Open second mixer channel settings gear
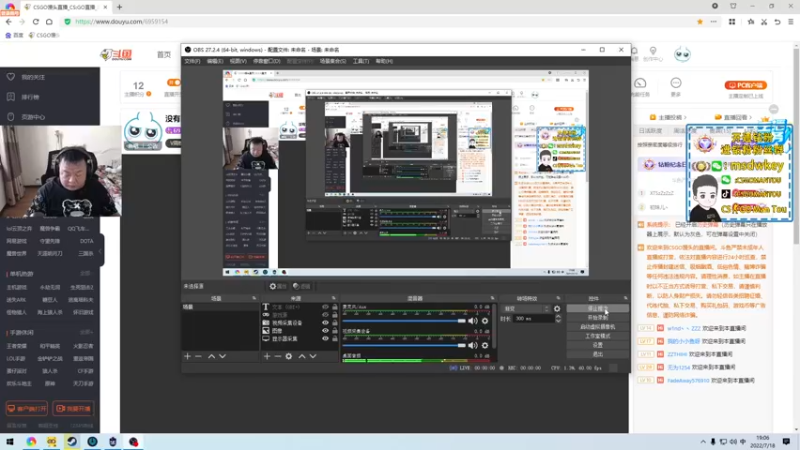 tap(485, 345)
